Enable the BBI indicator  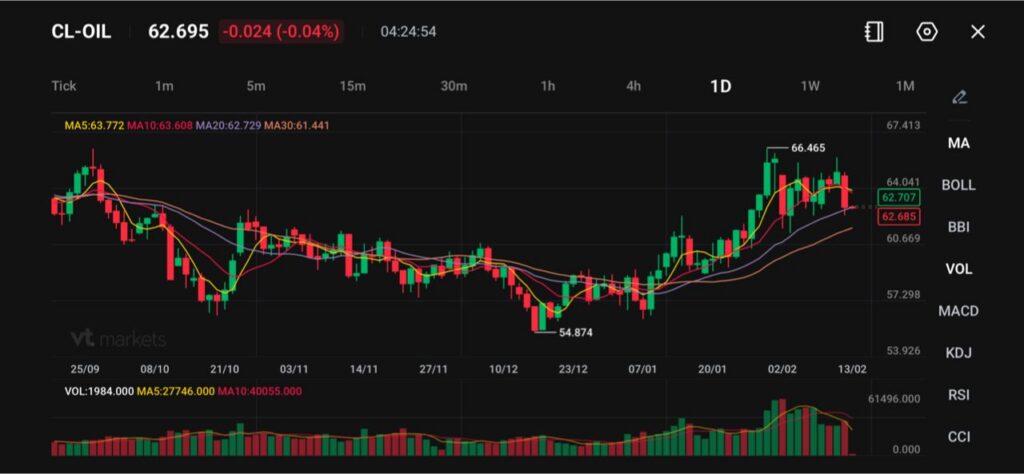tap(958, 227)
